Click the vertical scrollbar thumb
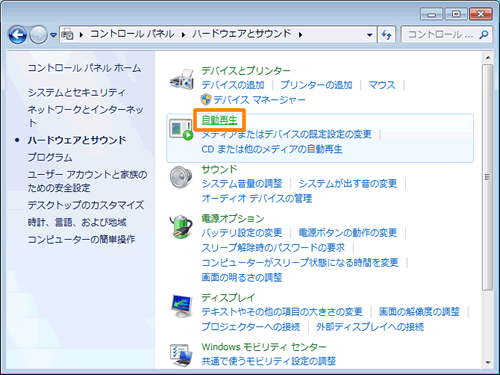The height and width of the screenshot is (375, 500). (x=488, y=177)
